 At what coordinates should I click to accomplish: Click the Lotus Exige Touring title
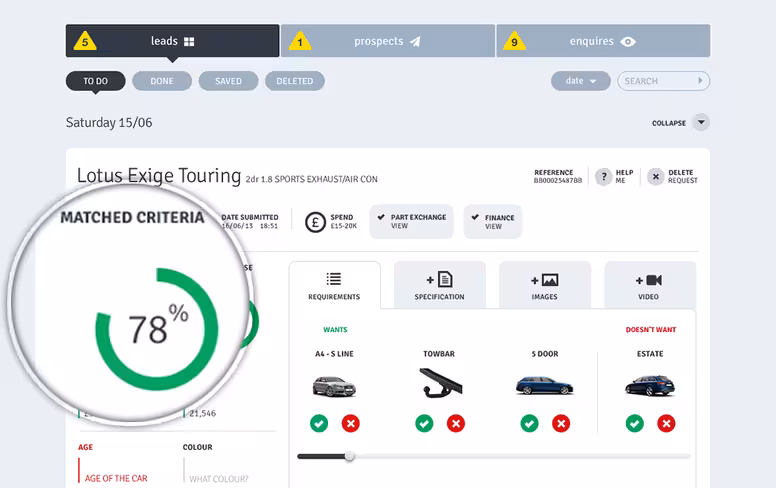[159, 176]
